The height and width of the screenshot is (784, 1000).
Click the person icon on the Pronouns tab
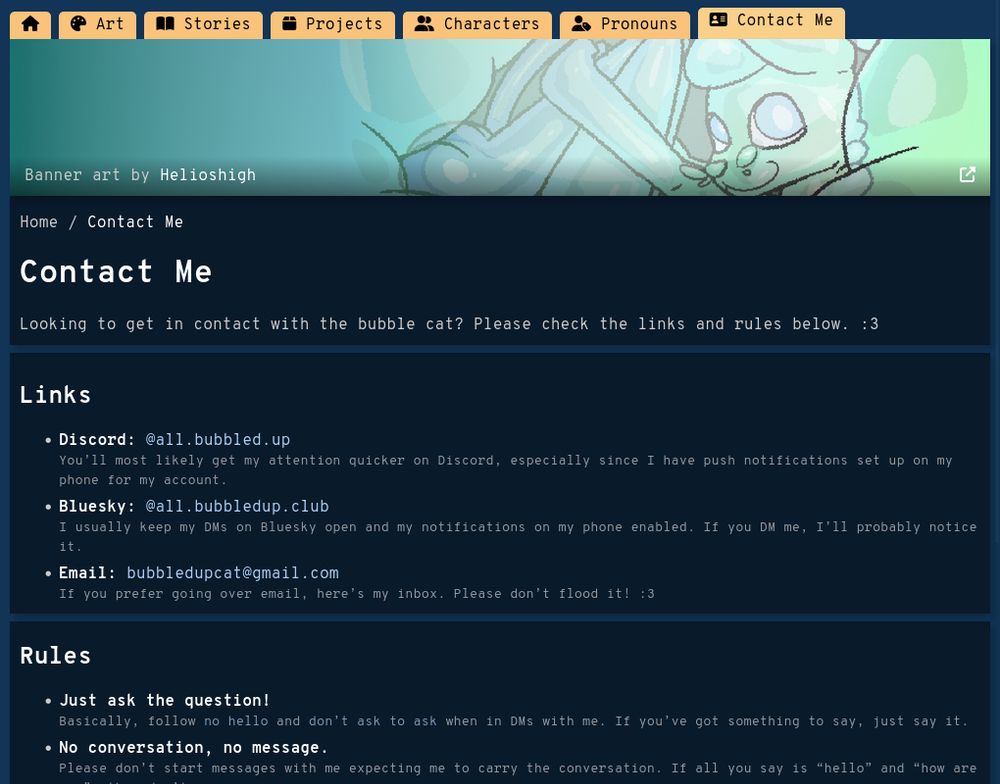[581, 24]
